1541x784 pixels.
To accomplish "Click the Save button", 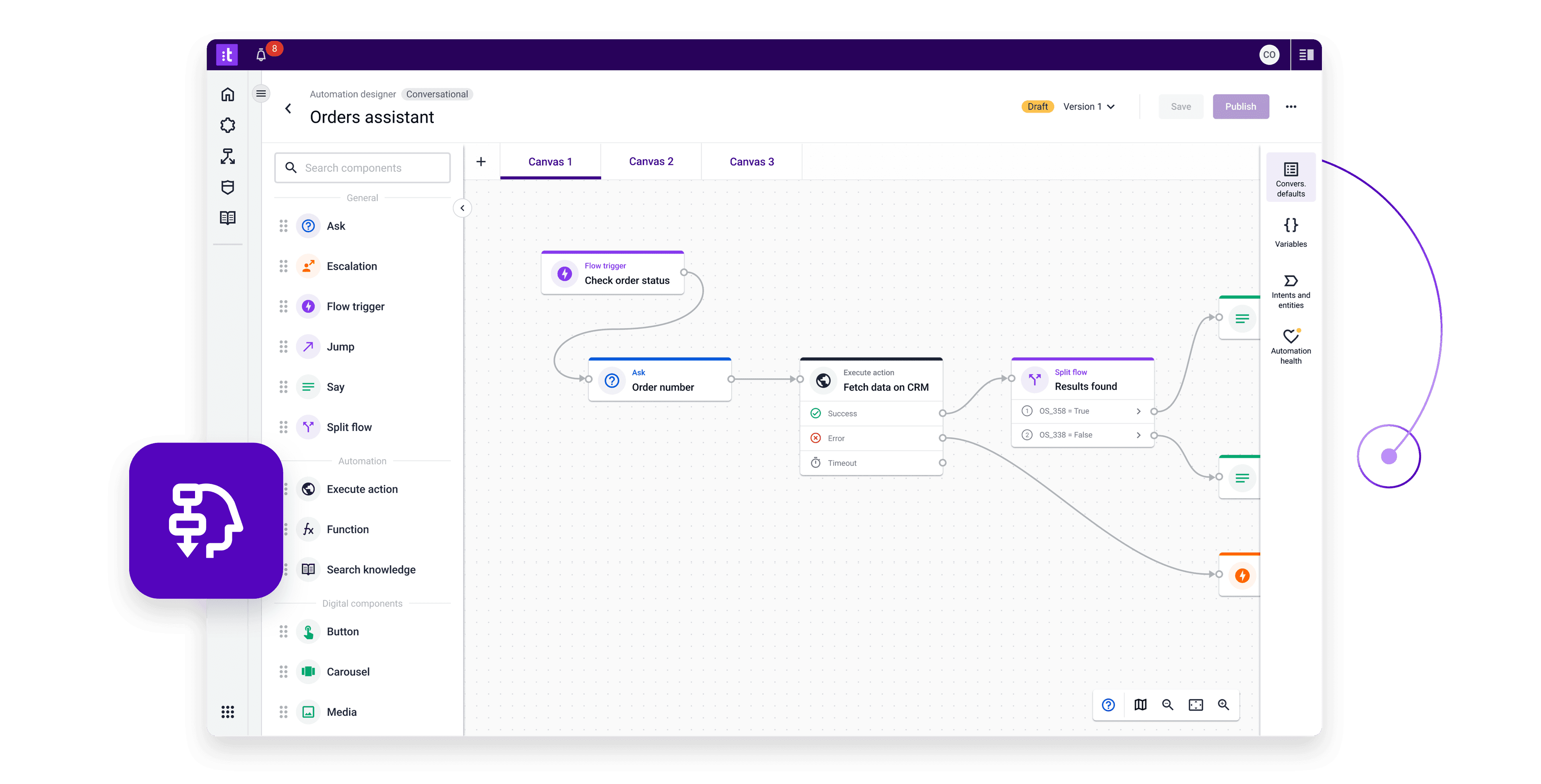I will coord(1180,107).
